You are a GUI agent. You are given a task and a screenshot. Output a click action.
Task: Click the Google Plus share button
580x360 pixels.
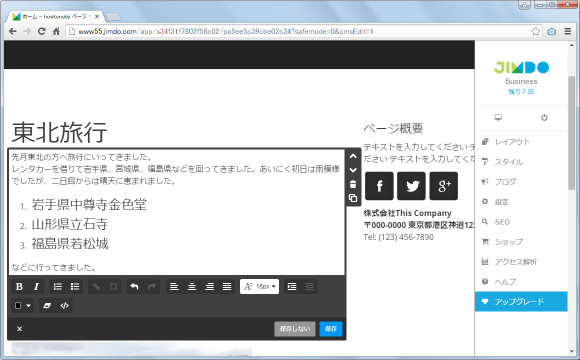444,186
